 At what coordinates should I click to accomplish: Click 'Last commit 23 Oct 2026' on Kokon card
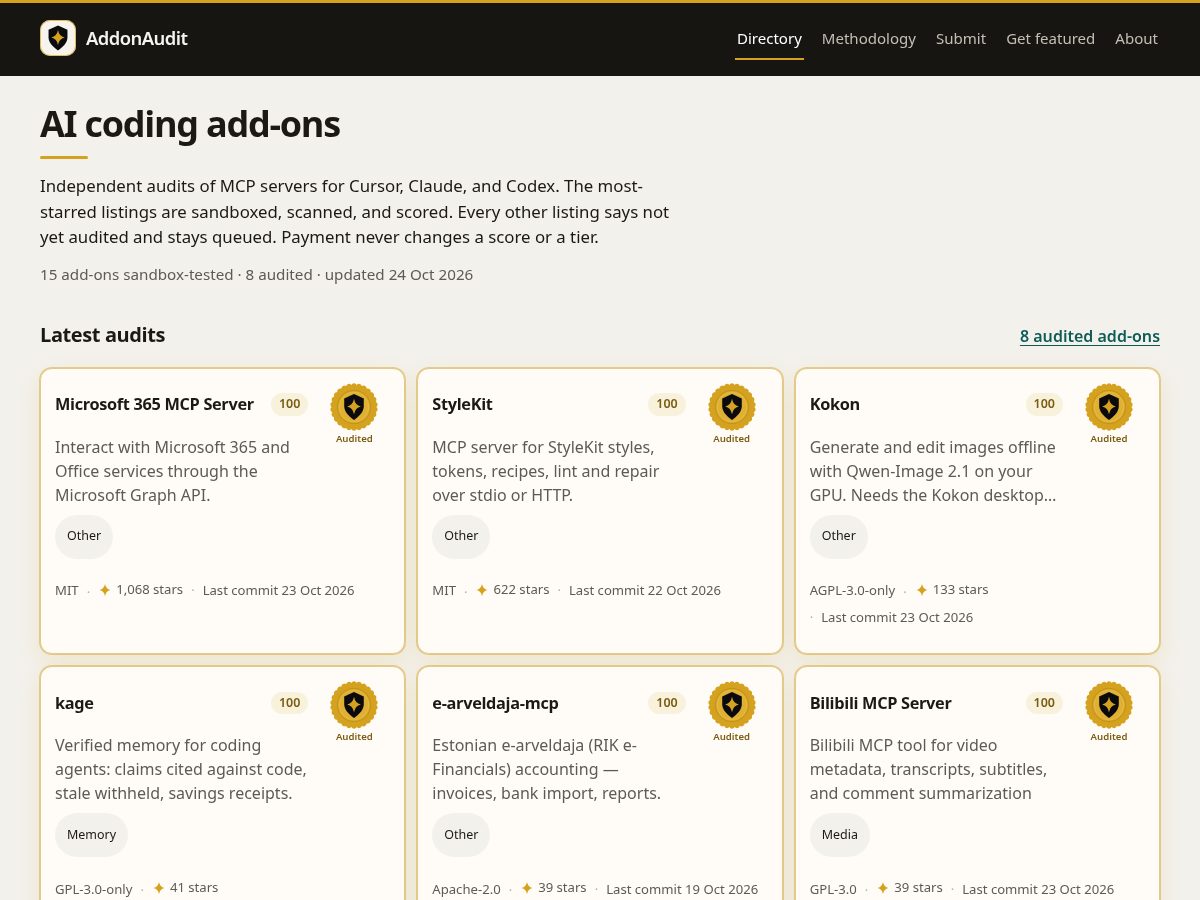pos(897,617)
